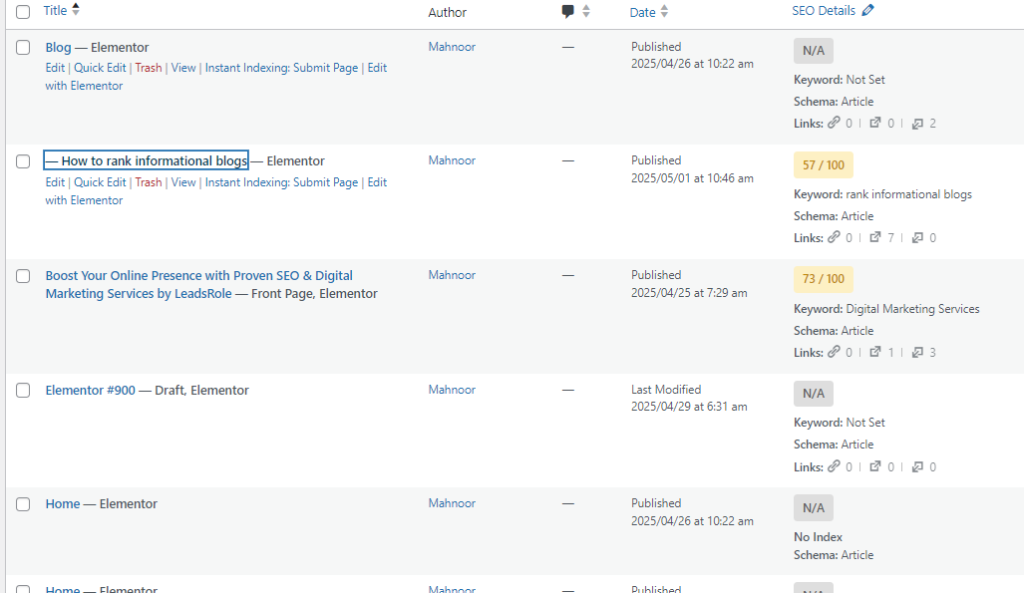The width and height of the screenshot is (1024, 593).
Task: Click internal links icon in Boost row
Action: (x=833, y=353)
